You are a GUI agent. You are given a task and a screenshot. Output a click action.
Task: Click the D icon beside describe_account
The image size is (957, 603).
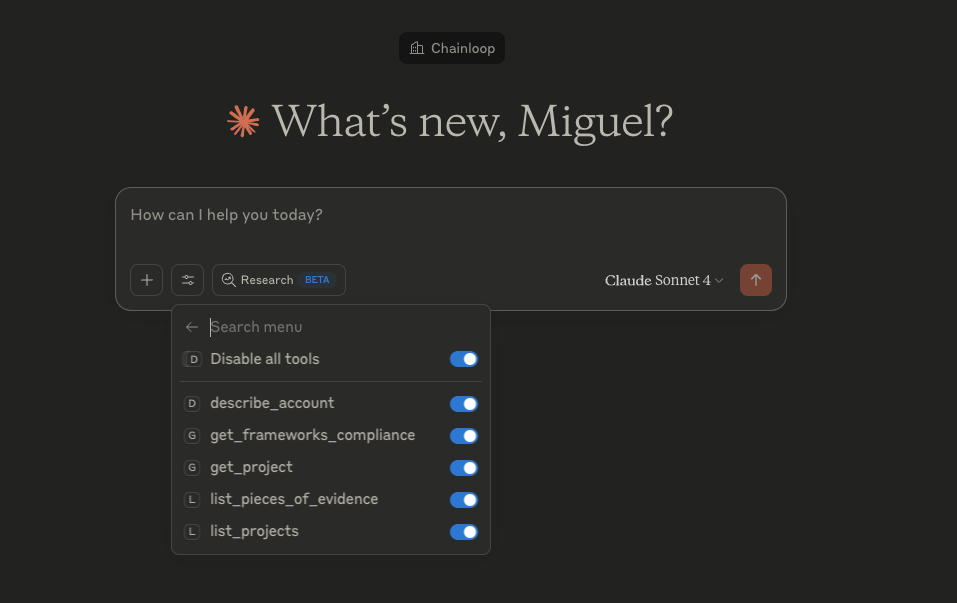[x=192, y=403]
